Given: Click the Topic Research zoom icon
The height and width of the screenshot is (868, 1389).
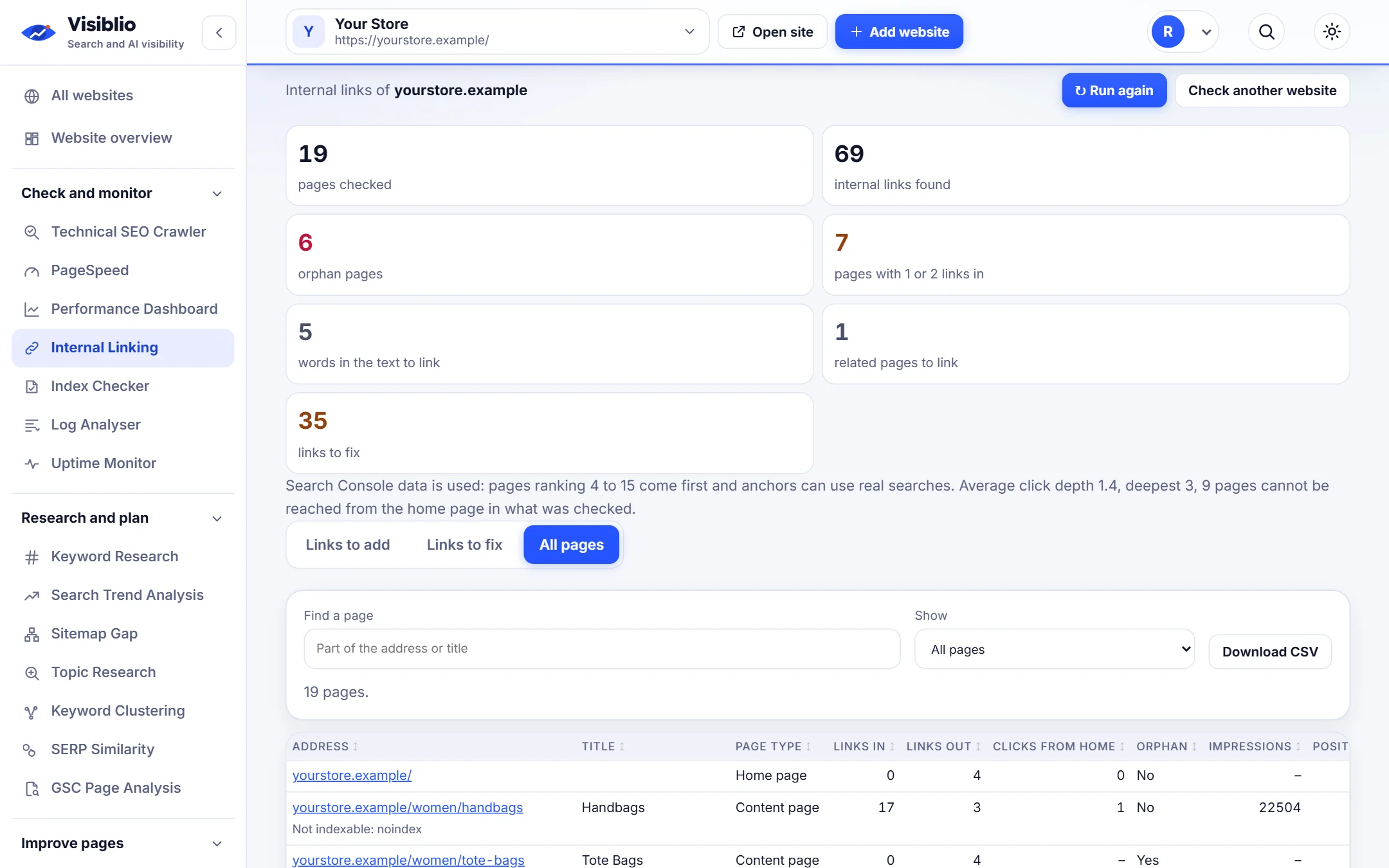Looking at the screenshot, I should point(32,673).
